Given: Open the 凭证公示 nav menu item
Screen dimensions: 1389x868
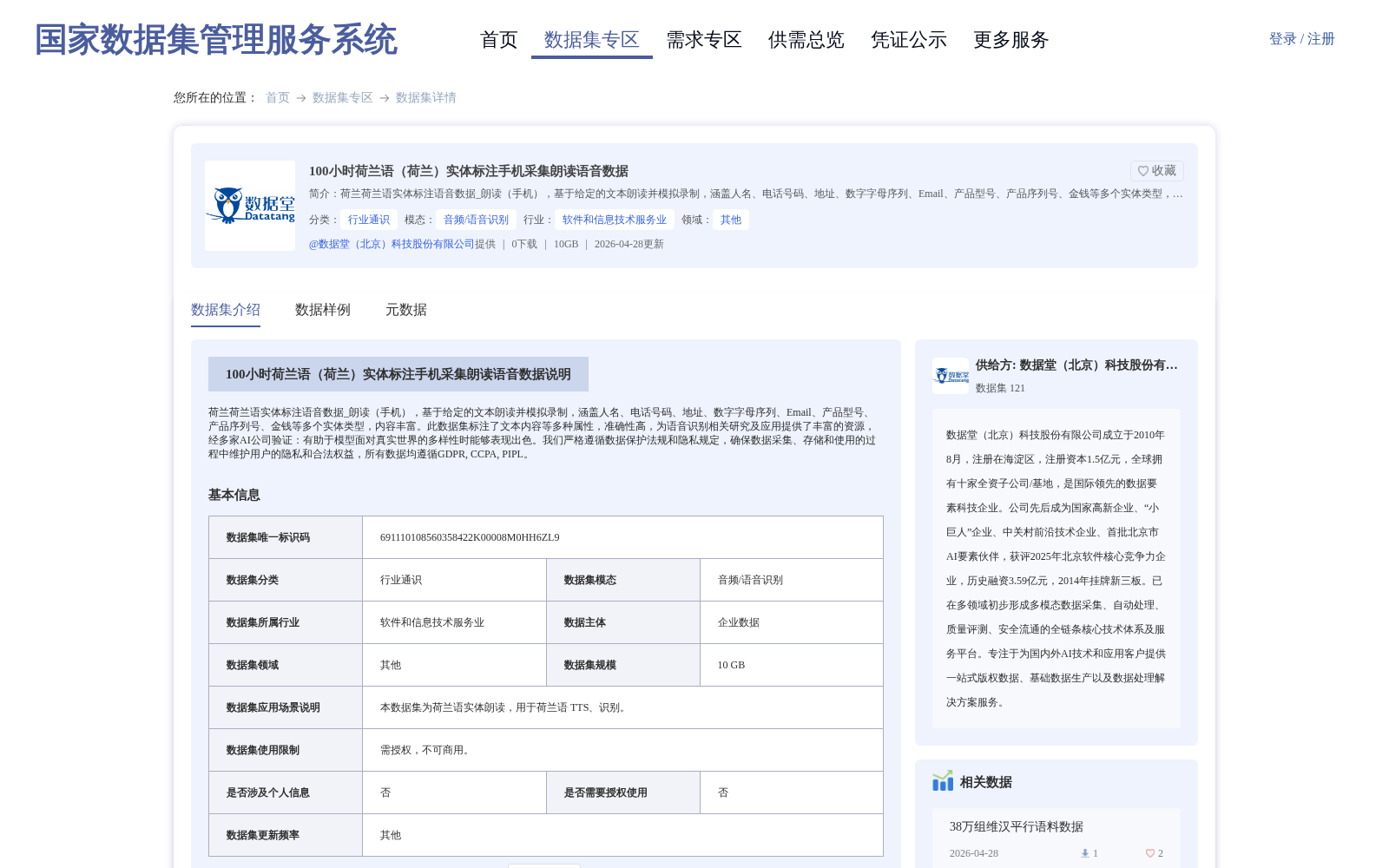Looking at the screenshot, I should coord(909,40).
